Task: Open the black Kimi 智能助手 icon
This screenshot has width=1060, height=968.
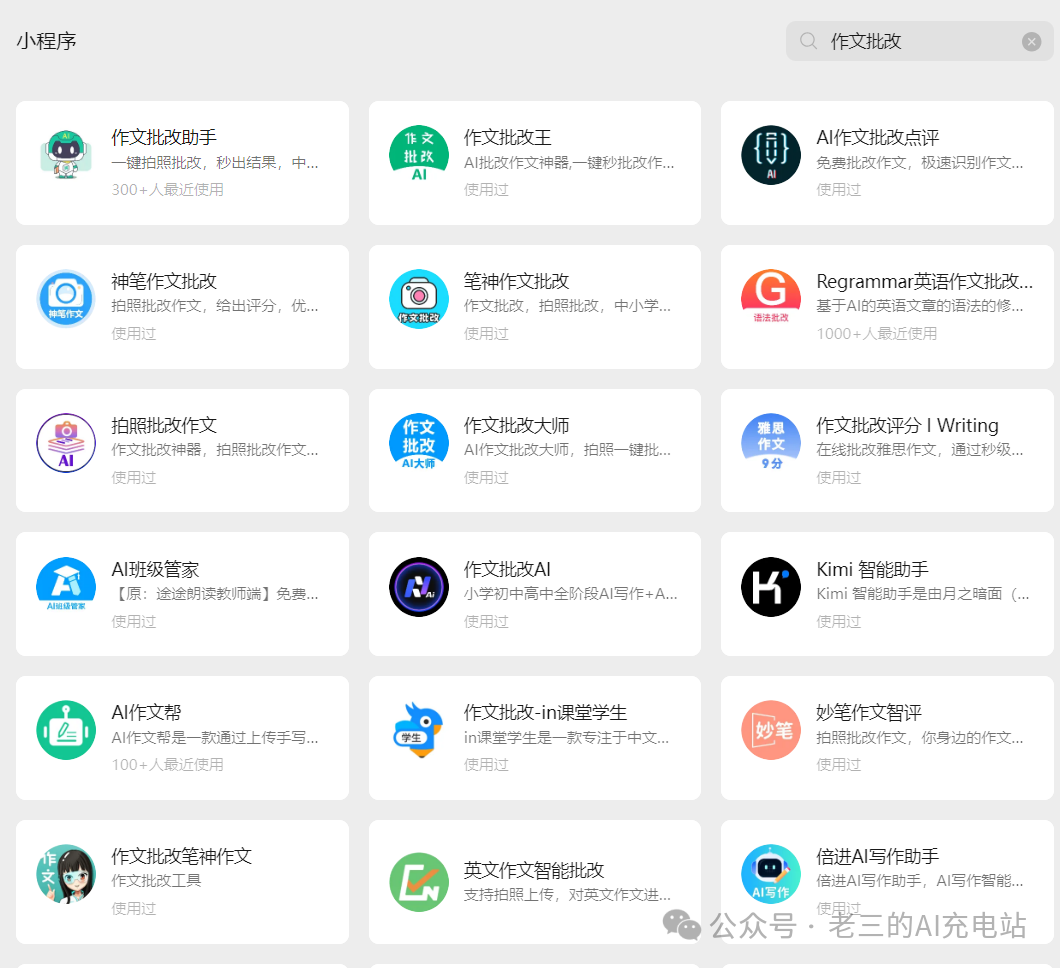Action: [771, 587]
